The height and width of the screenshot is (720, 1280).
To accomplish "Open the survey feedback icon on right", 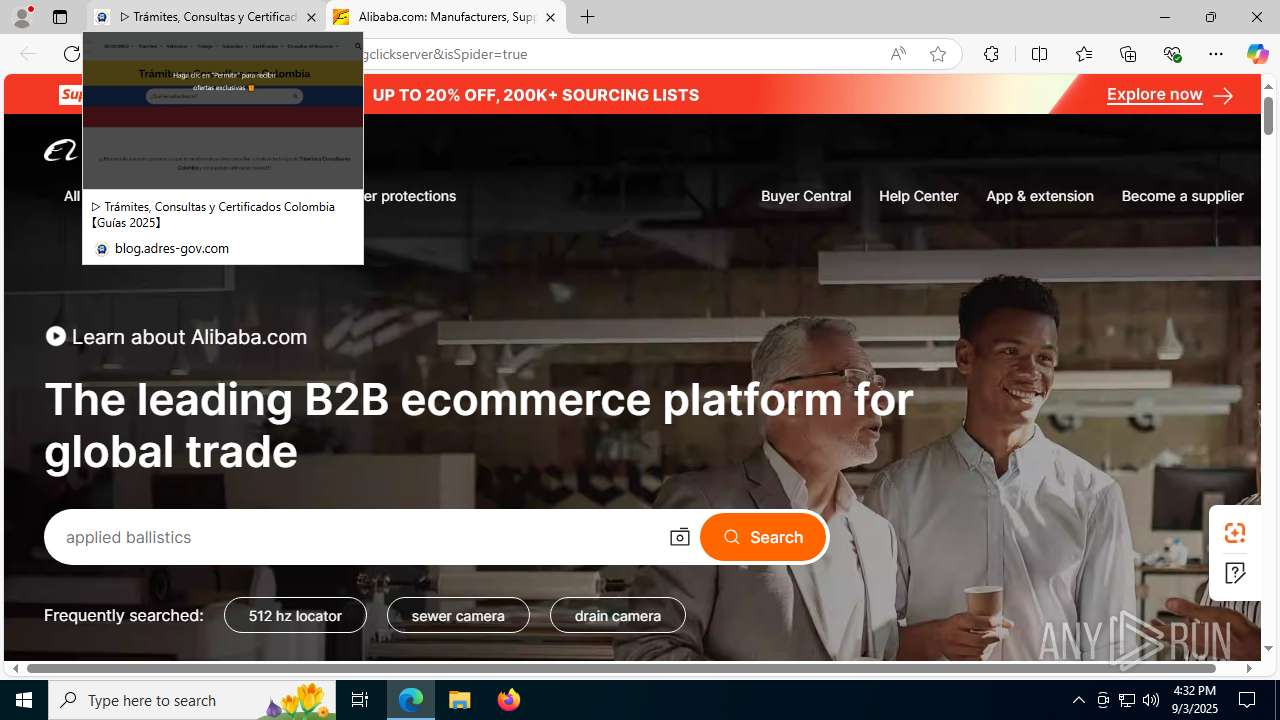I will 1235,574.
